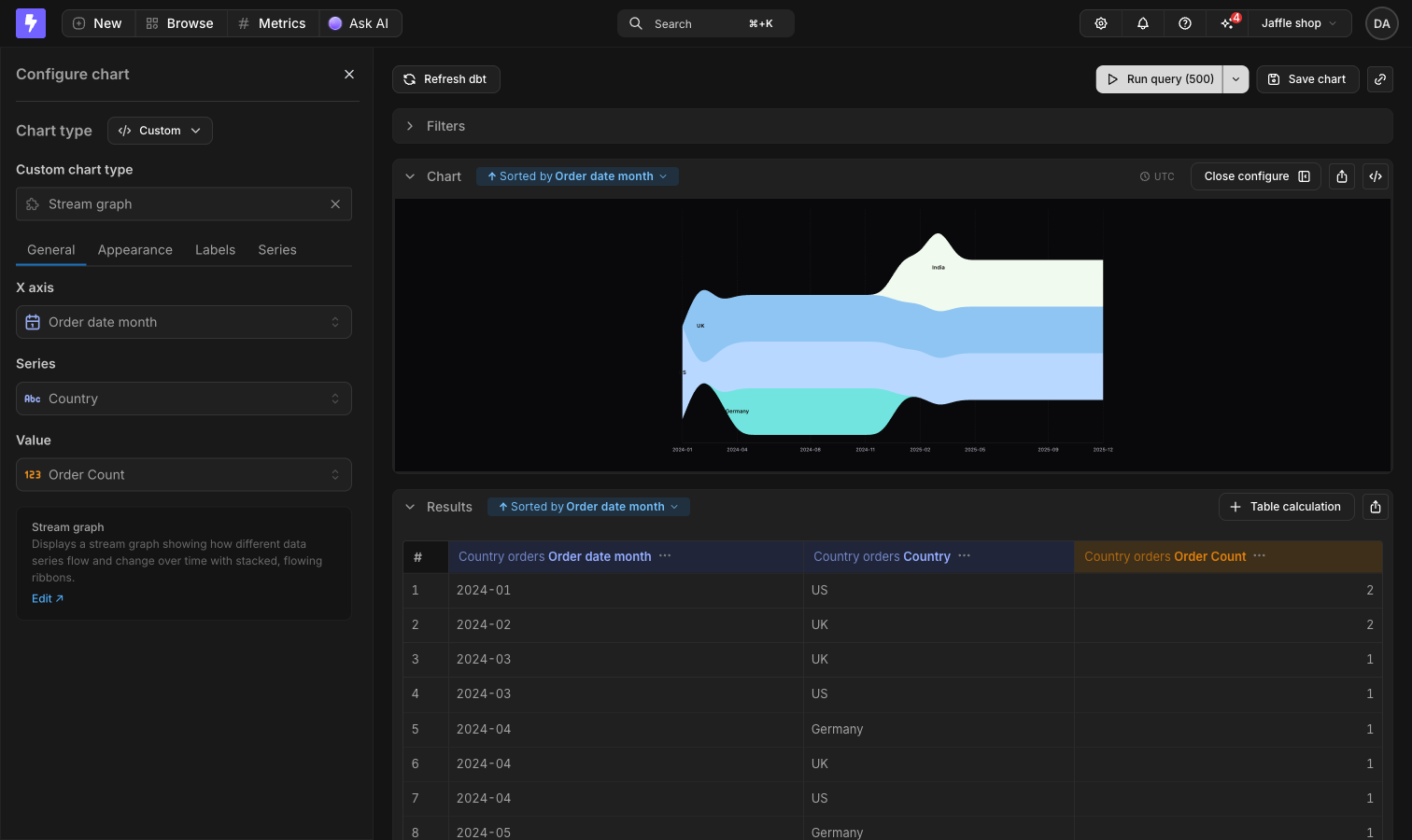
Task: Clear the Stream graph custom chart type
Action: pyautogui.click(x=335, y=204)
